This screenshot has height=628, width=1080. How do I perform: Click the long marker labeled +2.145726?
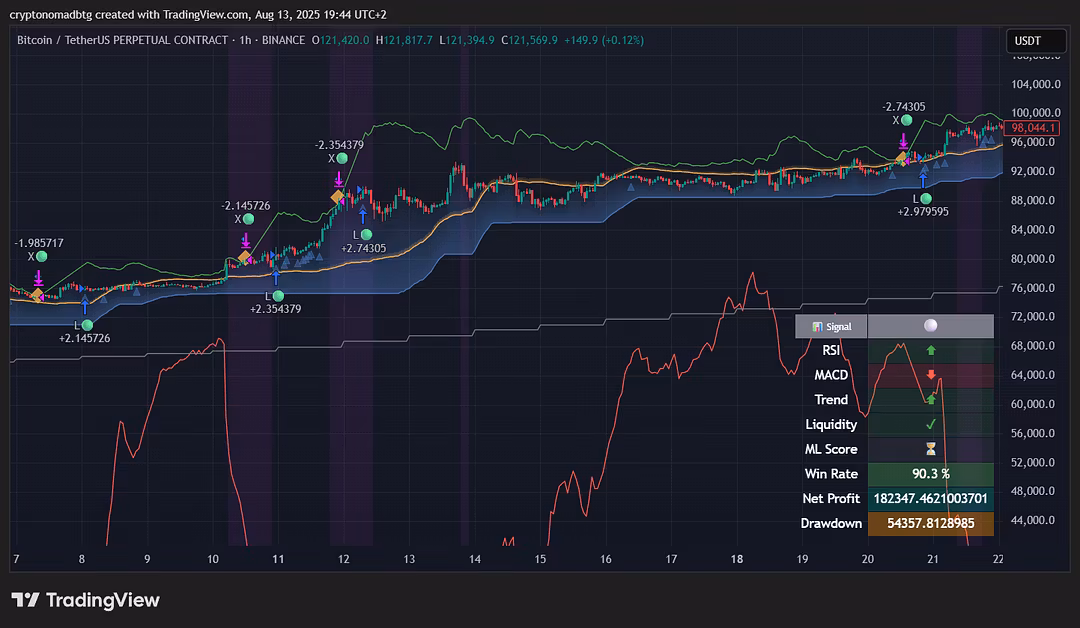coord(87,325)
